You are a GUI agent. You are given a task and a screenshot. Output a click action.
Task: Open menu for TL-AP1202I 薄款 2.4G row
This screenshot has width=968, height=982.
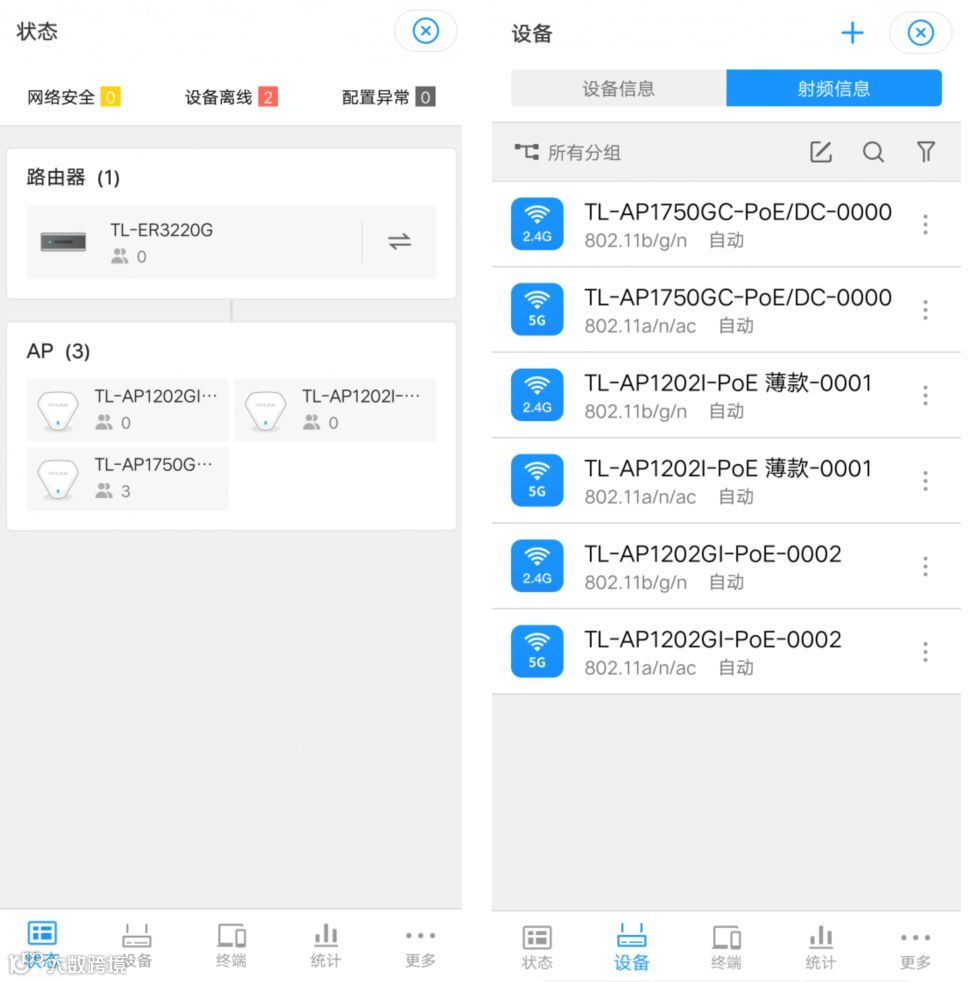pyautogui.click(x=925, y=395)
